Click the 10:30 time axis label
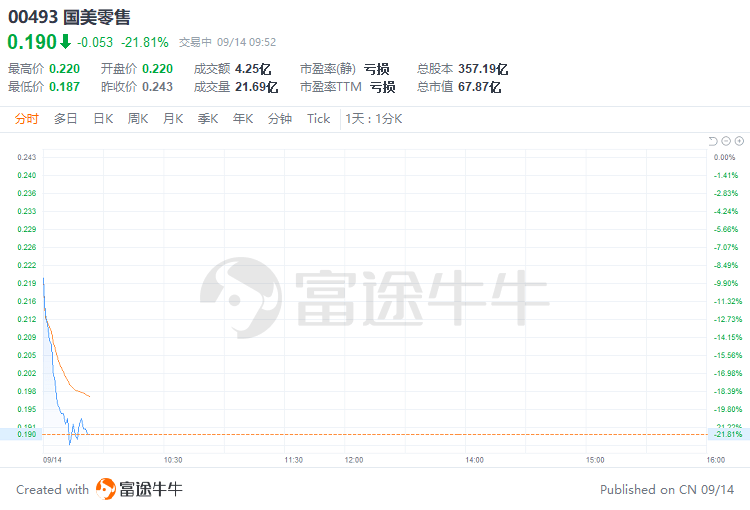The image size is (750, 510). [x=173, y=460]
